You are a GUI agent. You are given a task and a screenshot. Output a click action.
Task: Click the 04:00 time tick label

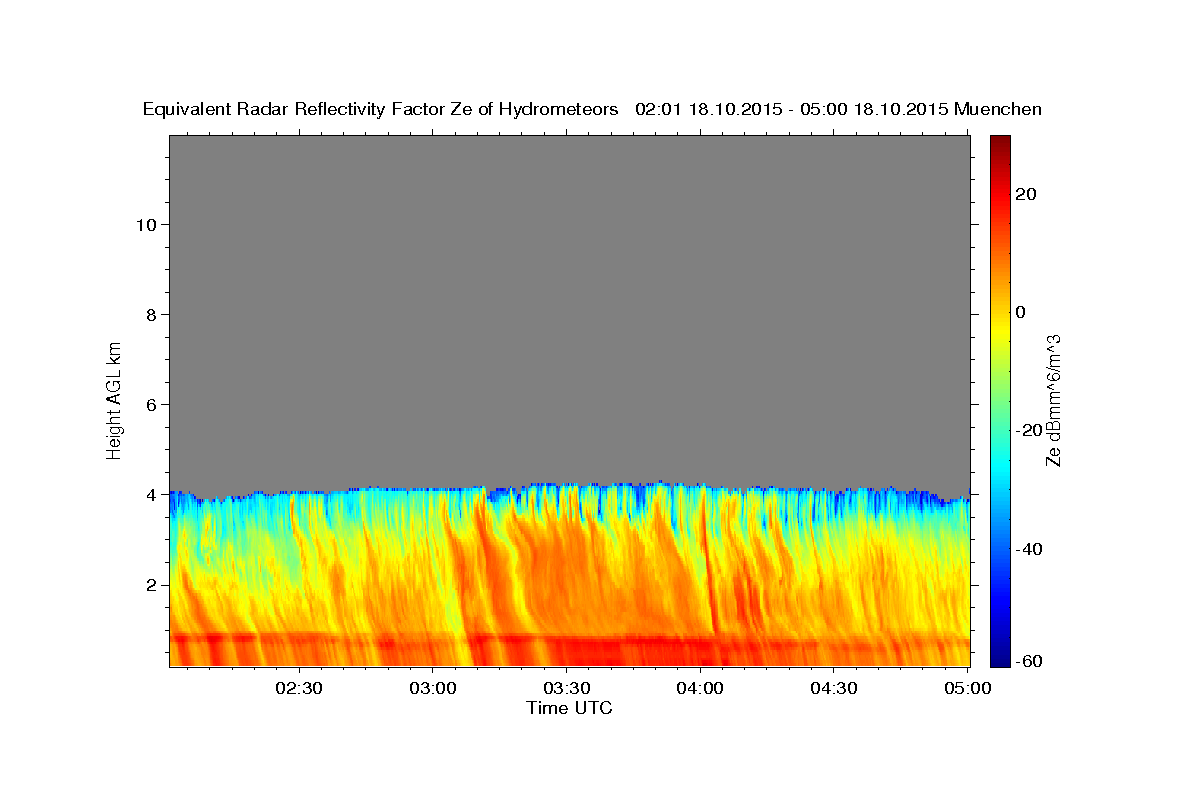700,689
